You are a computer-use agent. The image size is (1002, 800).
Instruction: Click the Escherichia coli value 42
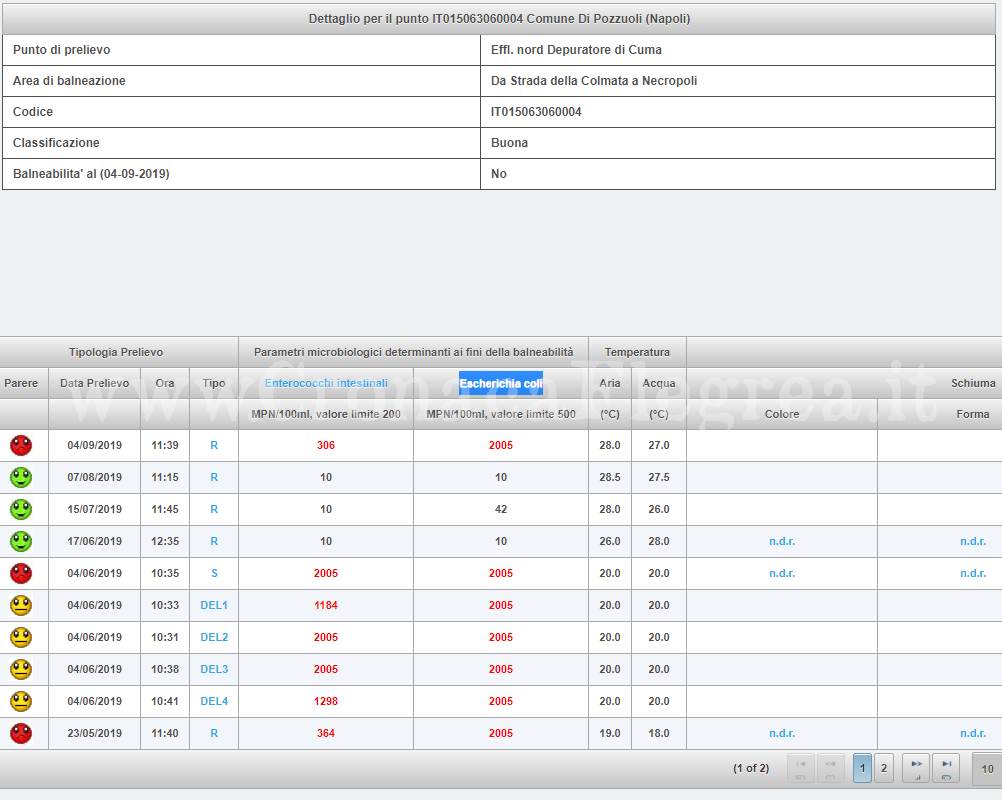501,509
